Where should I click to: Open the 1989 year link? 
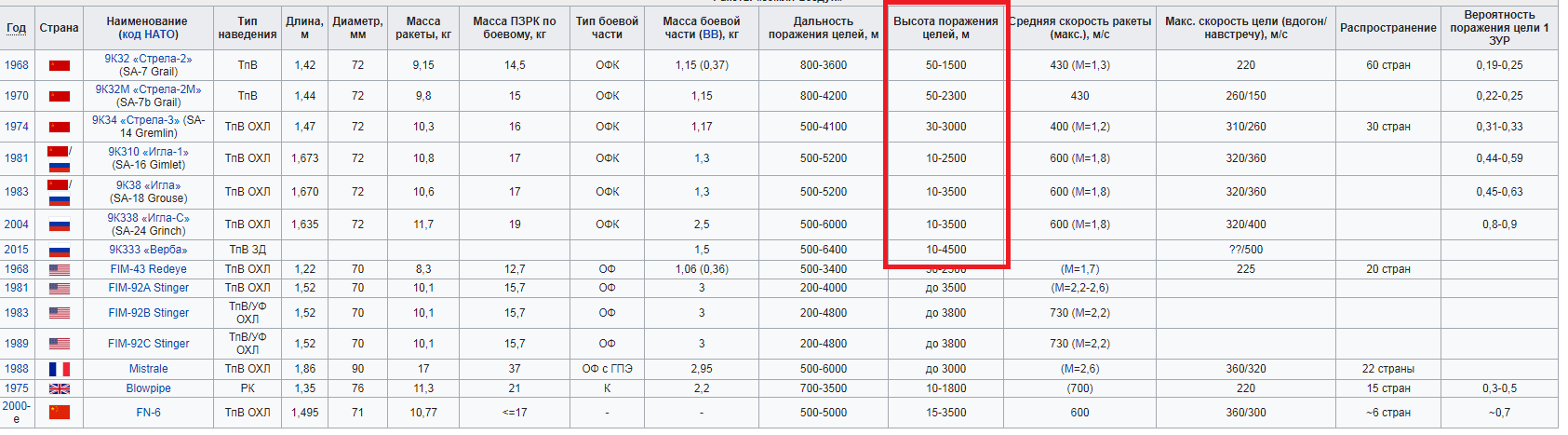[x=16, y=344]
